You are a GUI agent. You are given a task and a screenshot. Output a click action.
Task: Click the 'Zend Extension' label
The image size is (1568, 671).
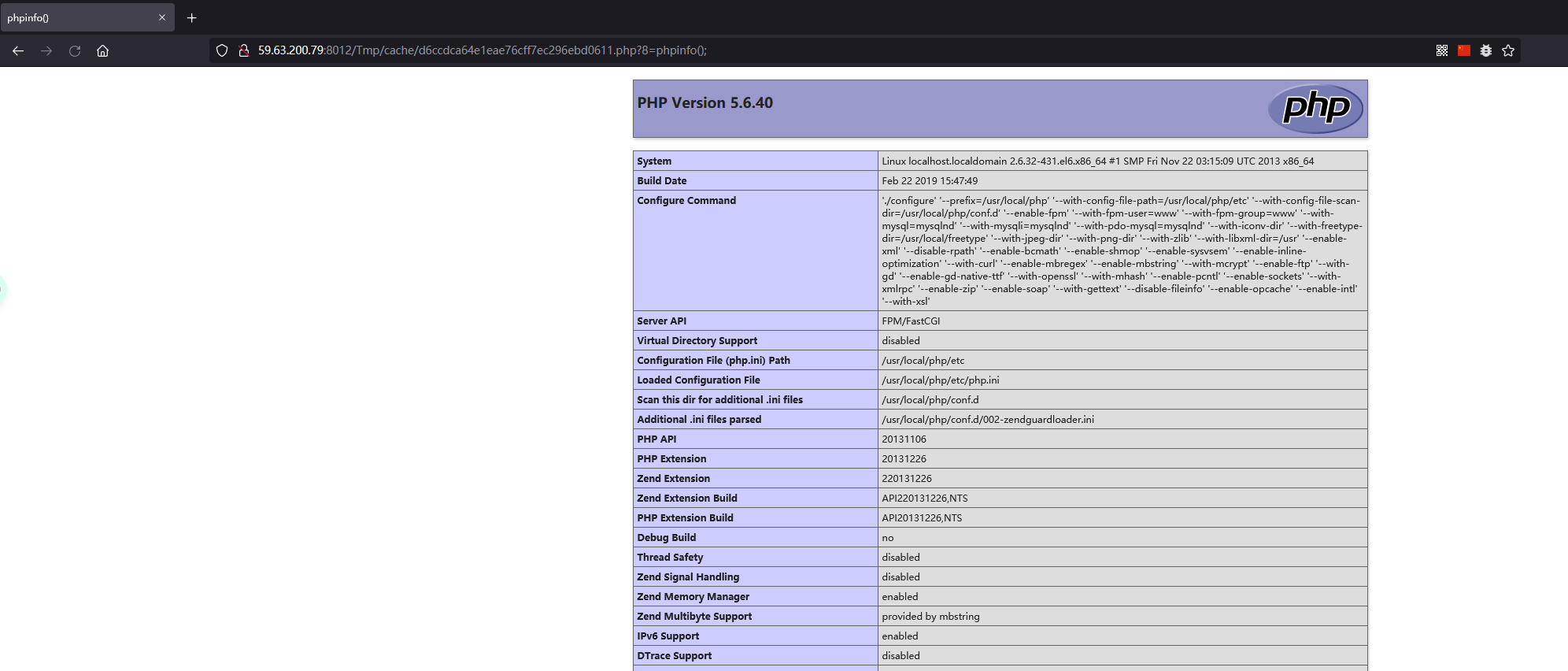click(x=674, y=479)
